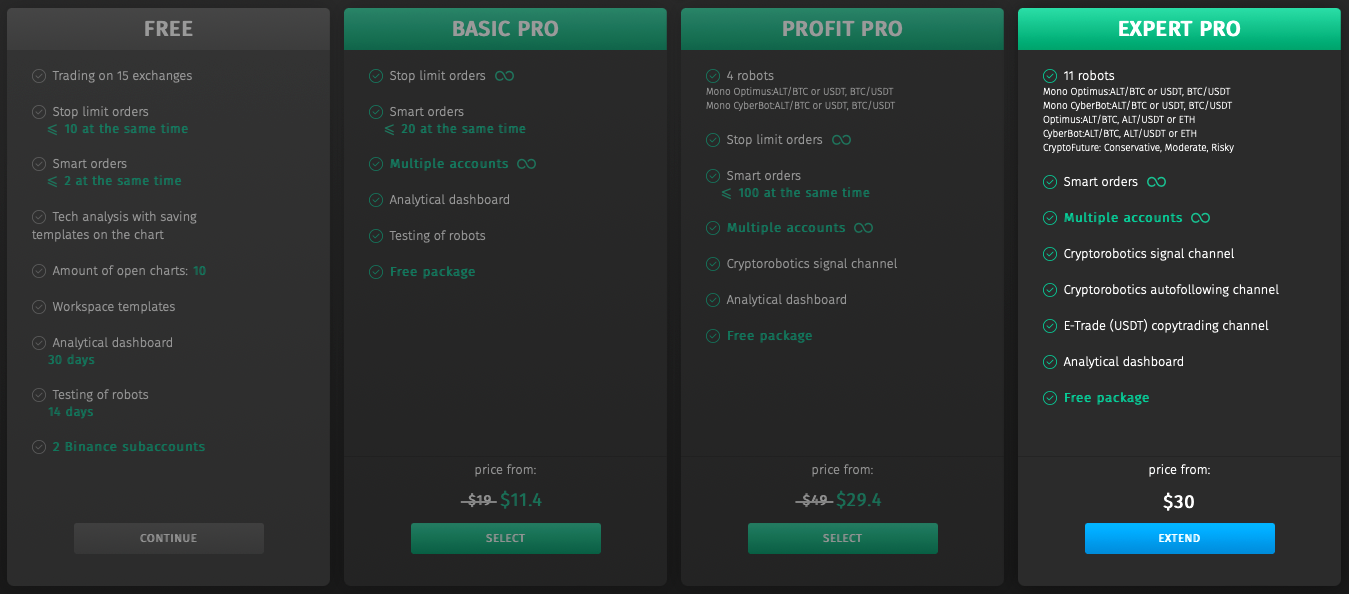Viewport: 1349px width, 594px height.
Task: Click check icon next to 11 robots
Action: pos(1050,76)
